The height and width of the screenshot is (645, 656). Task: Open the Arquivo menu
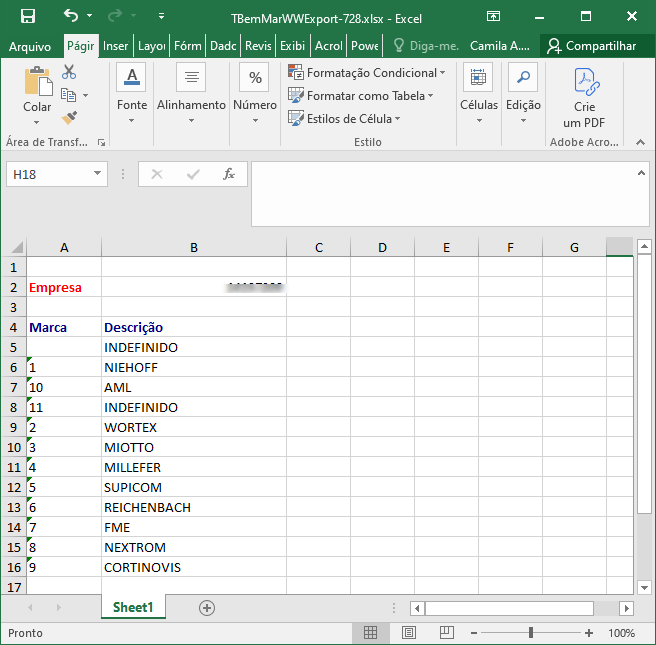(x=30, y=46)
